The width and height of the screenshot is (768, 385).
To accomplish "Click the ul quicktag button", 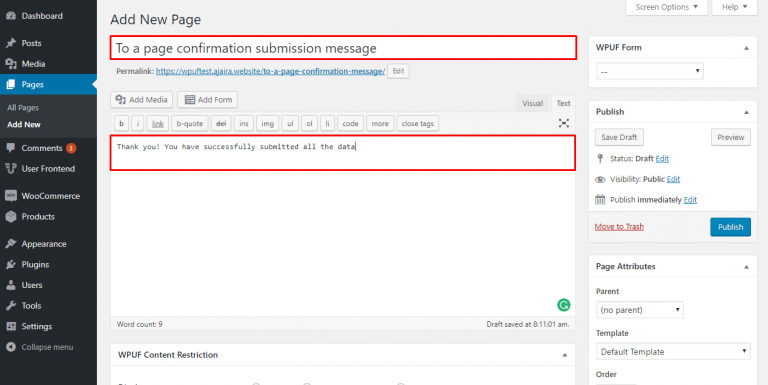I will pyautogui.click(x=290, y=123).
